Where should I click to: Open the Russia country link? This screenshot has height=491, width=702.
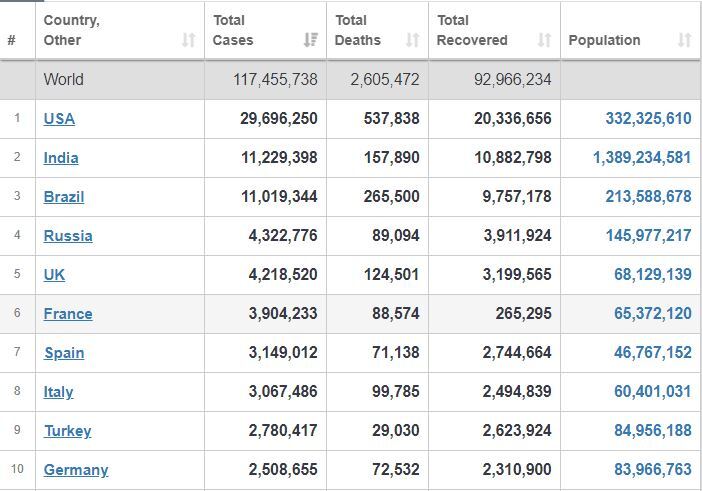coord(68,235)
